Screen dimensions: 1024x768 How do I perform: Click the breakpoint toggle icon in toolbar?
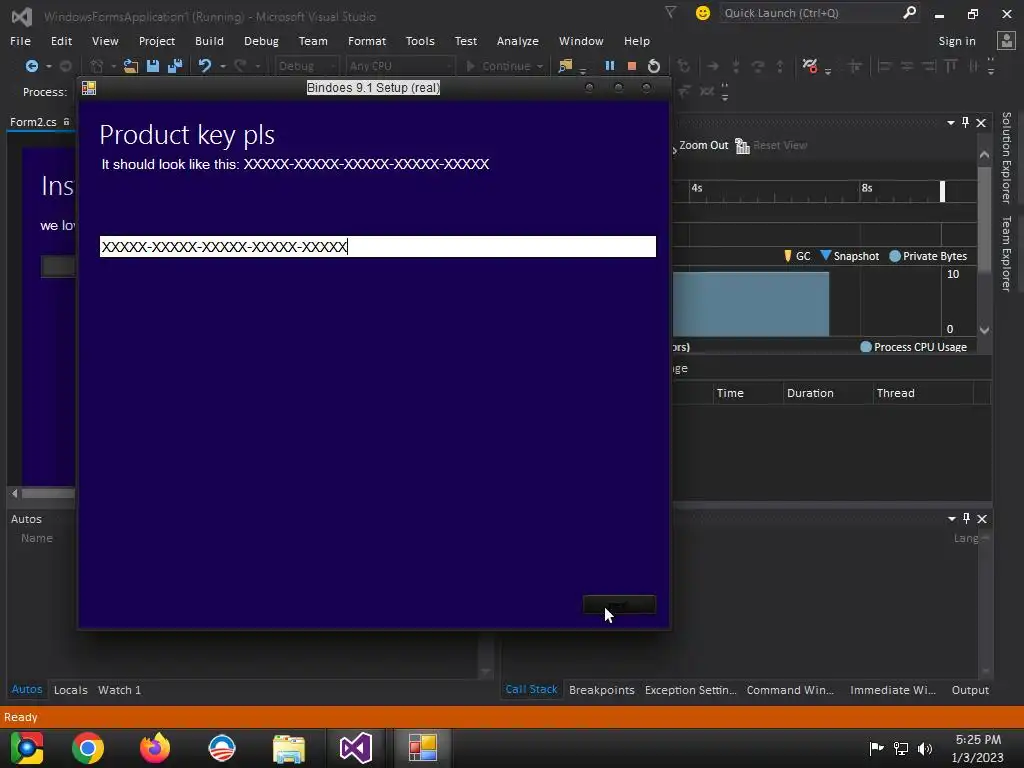[810, 66]
